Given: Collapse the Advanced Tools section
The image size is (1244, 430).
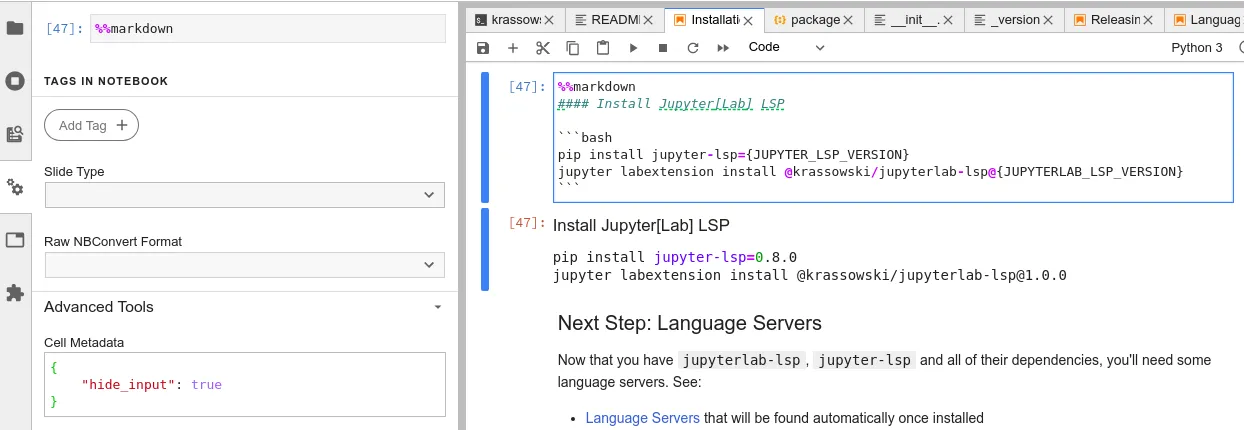Looking at the screenshot, I should [x=438, y=307].
